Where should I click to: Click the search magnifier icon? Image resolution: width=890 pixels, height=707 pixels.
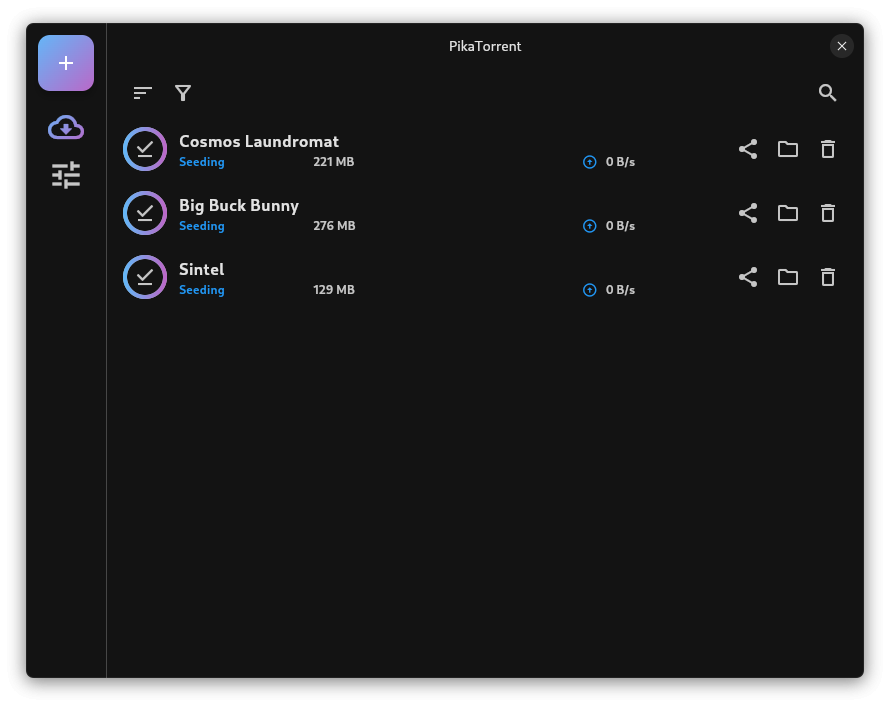pyautogui.click(x=827, y=93)
